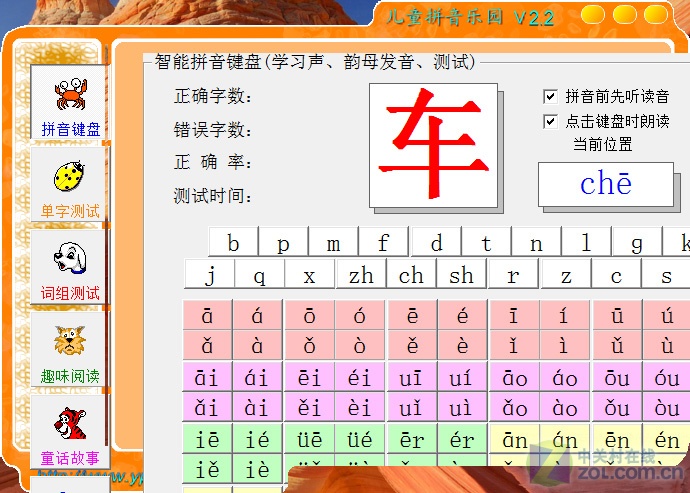The image size is (690, 493).
Task: Select the ě vowel key
Action: pos(412,345)
